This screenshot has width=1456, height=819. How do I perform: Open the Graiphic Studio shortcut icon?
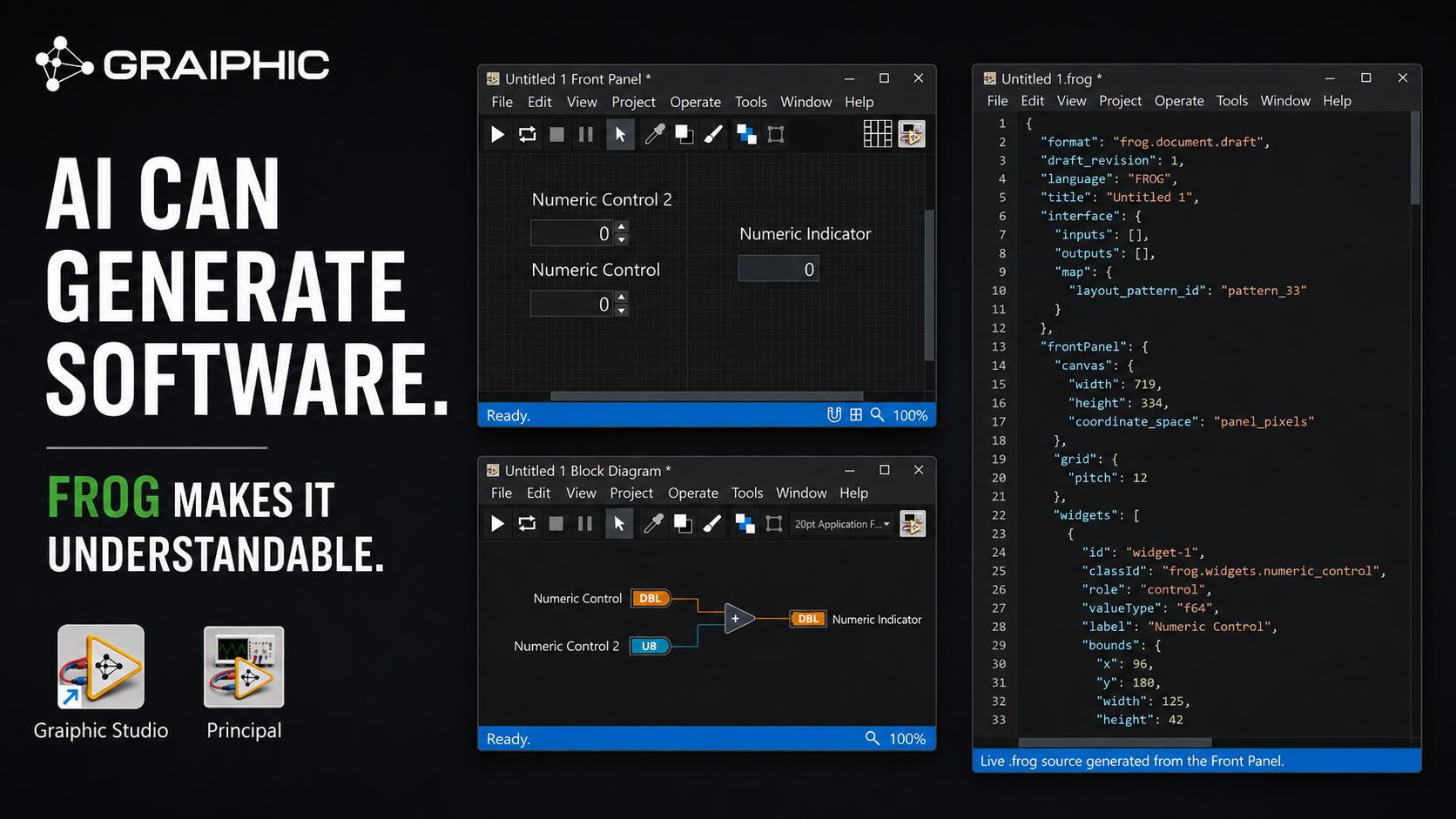click(x=101, y=667)
